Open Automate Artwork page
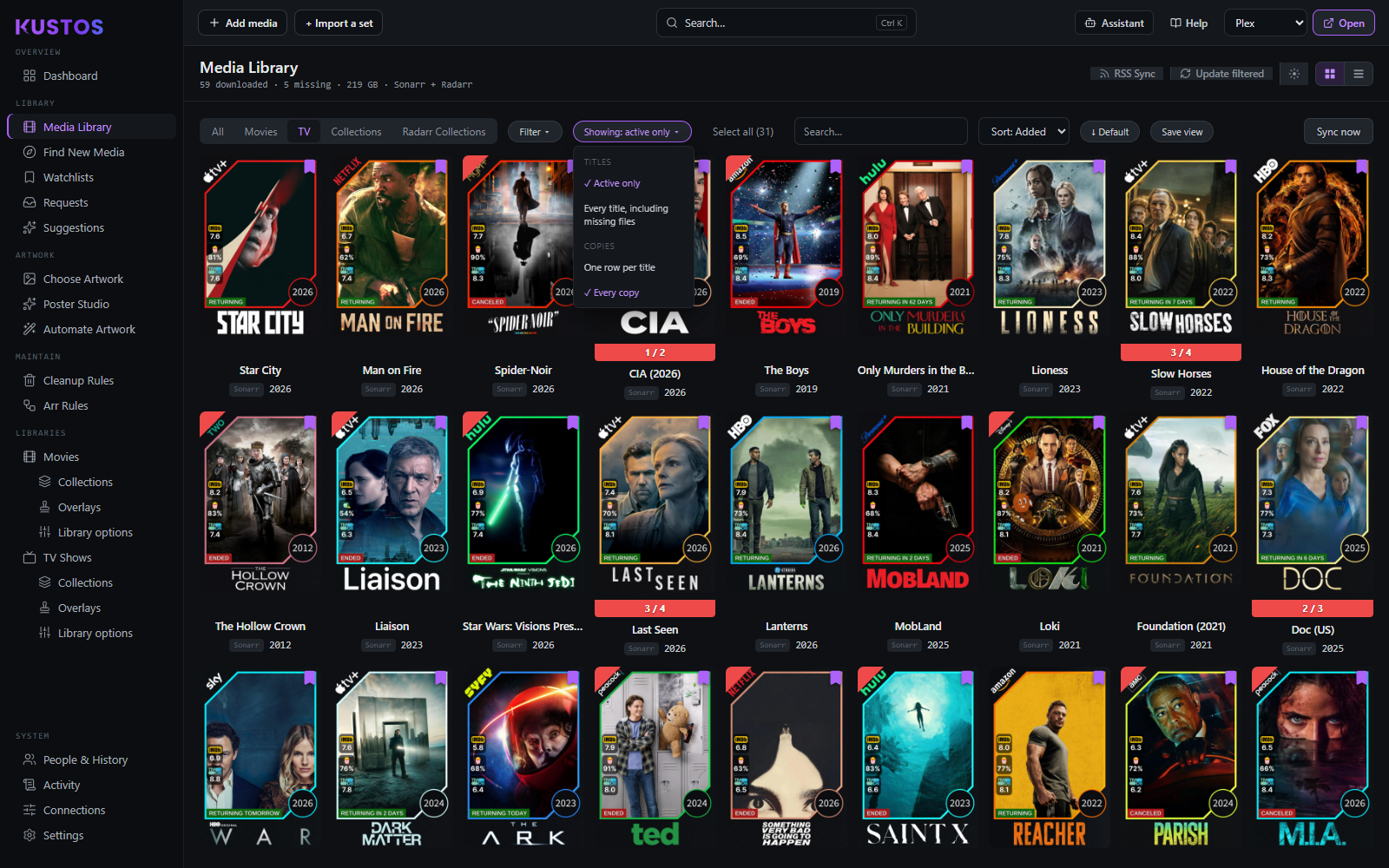 (x=92, y=329)
